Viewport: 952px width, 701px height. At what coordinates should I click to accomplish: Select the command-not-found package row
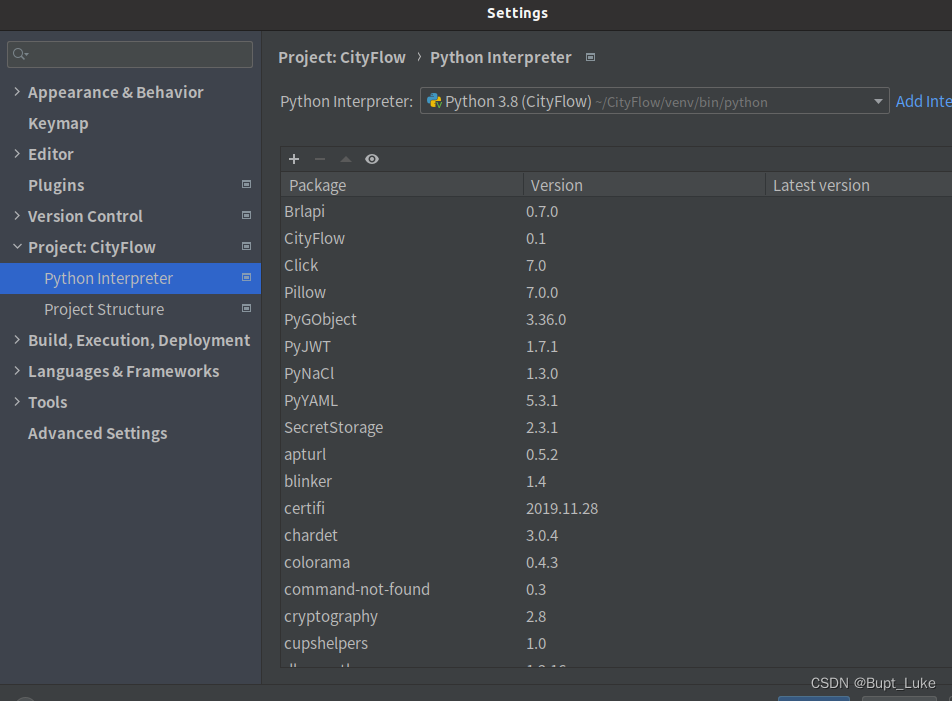pyautogui.click(x=616, y=589)
